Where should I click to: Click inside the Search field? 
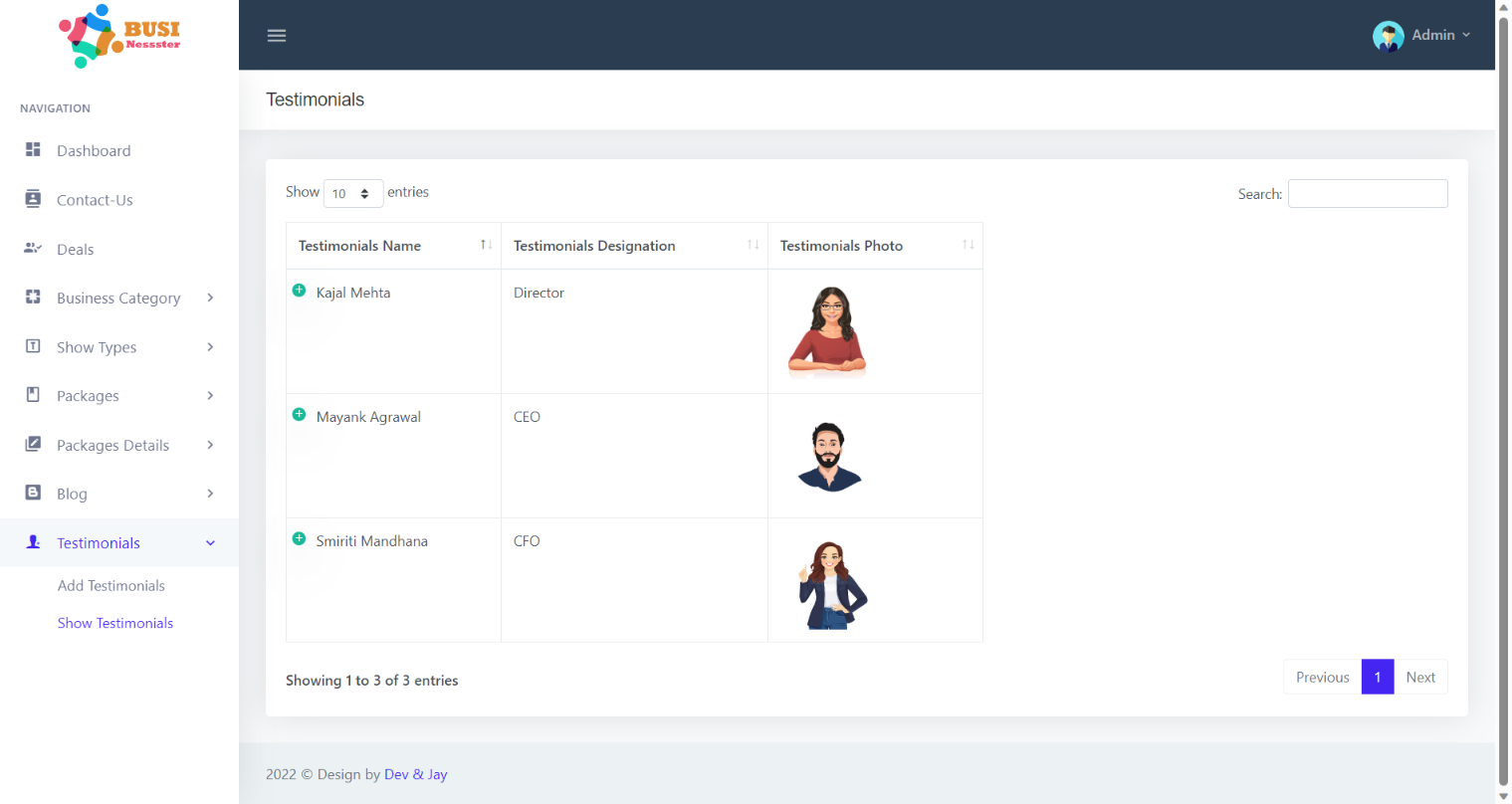point(1368,193)
